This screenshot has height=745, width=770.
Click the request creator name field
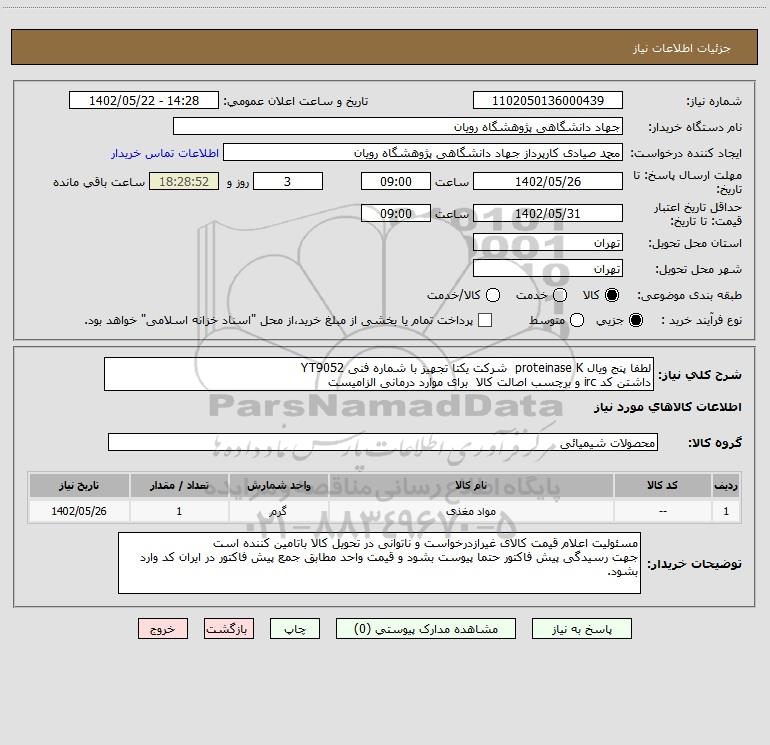click(423, 152)
